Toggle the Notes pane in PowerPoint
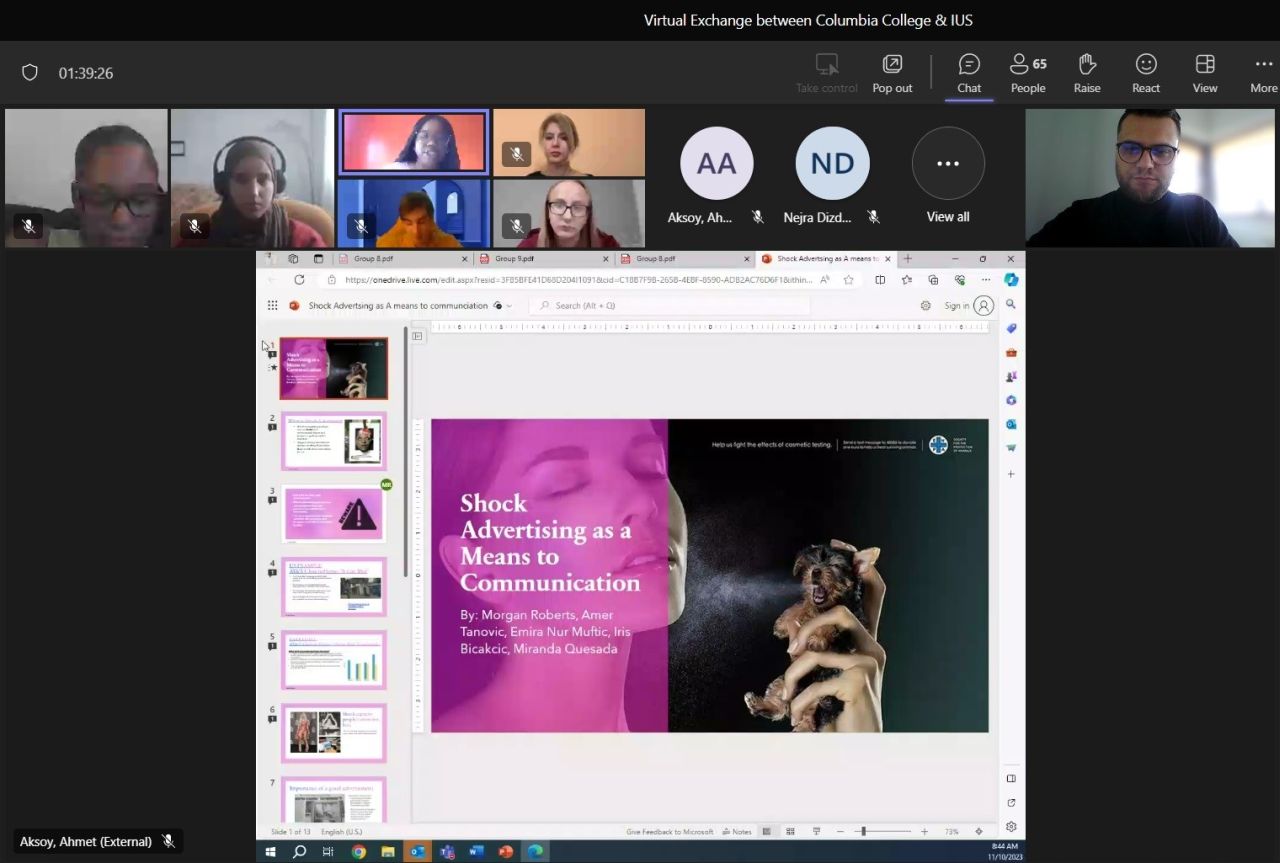This screenshot has width=1280, height=863. [x=736, y=832]
